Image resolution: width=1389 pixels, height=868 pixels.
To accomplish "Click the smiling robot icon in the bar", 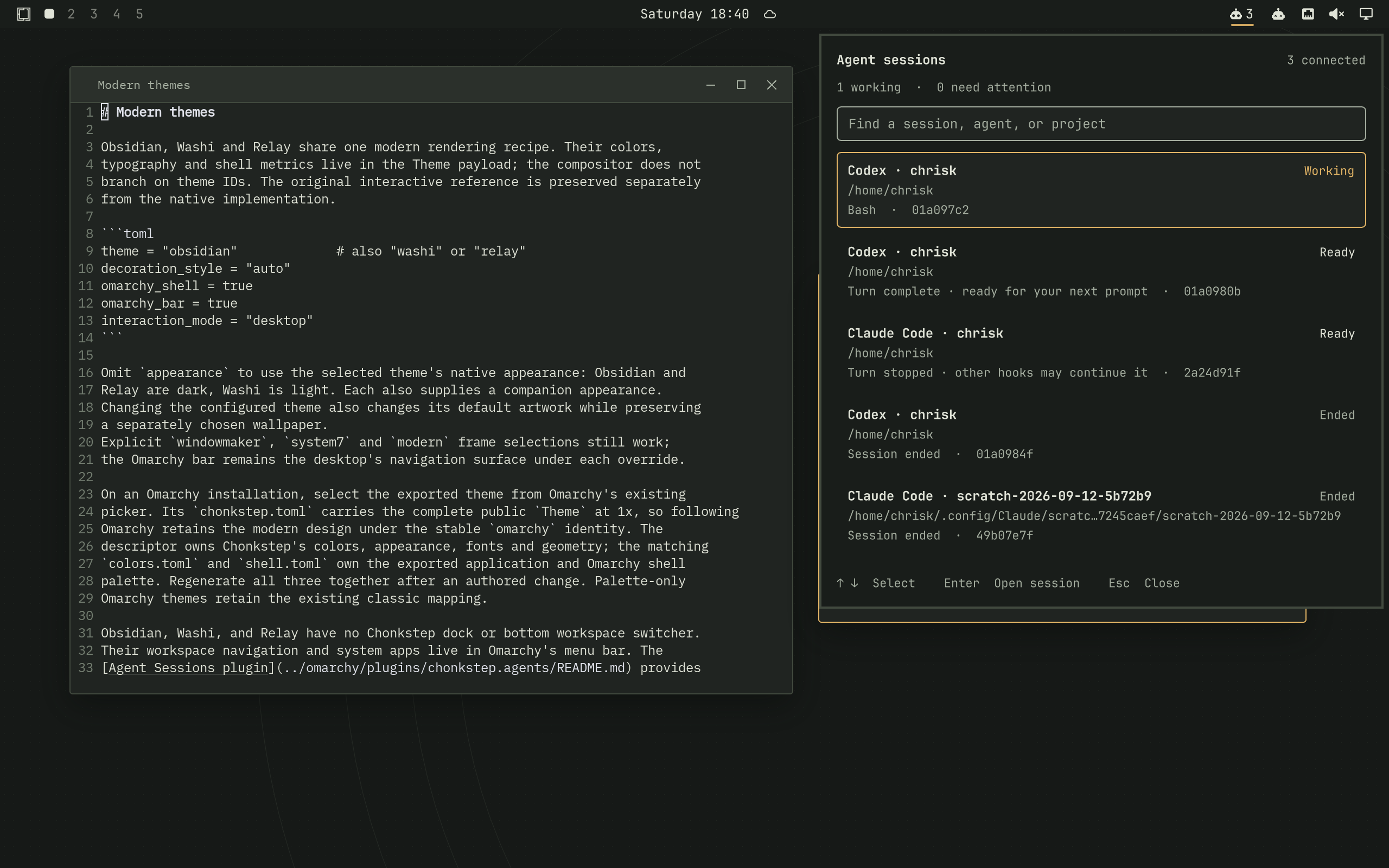I will (1278, 14).
